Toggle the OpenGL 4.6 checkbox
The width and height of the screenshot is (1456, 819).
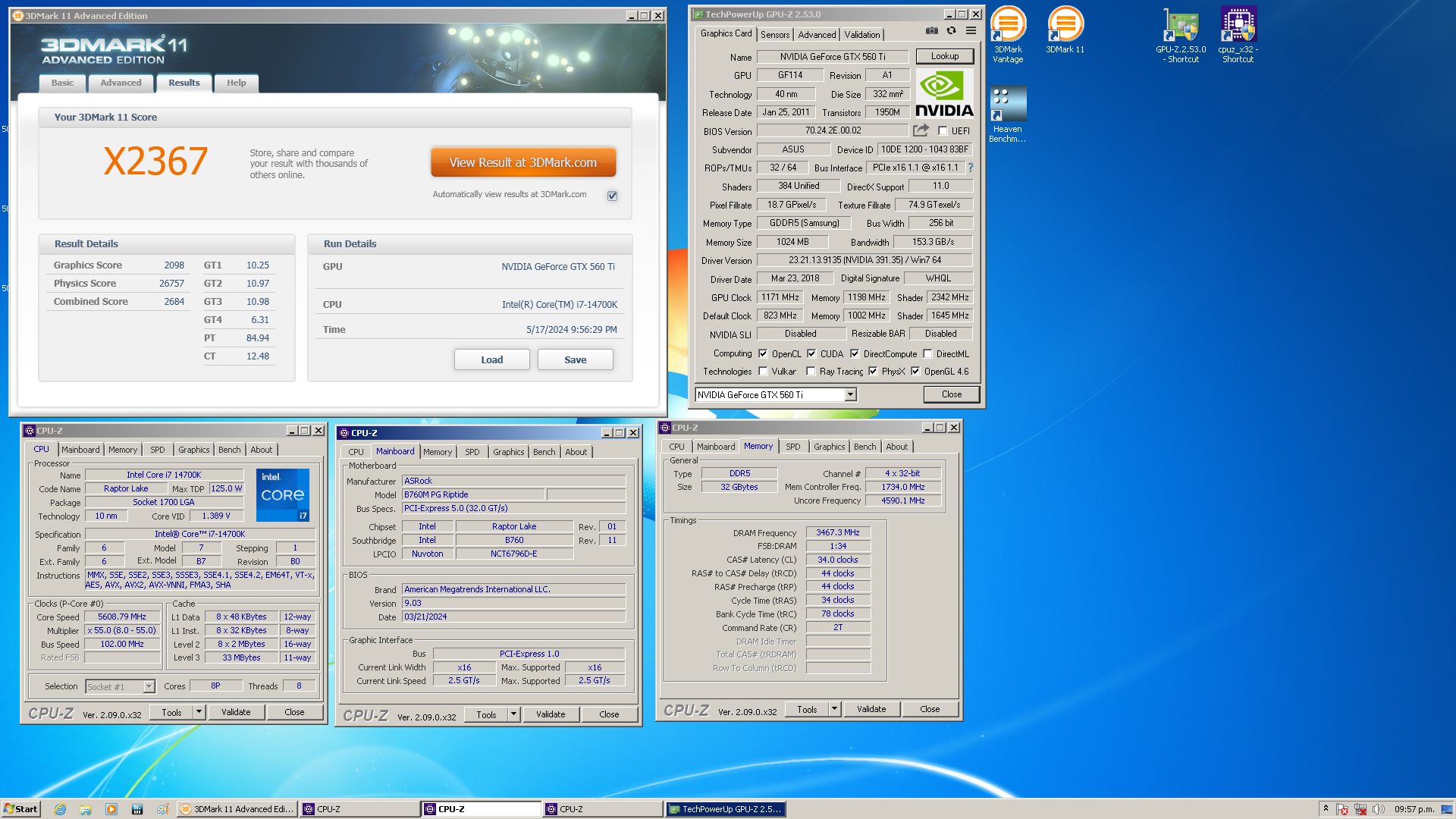[915, 371]
